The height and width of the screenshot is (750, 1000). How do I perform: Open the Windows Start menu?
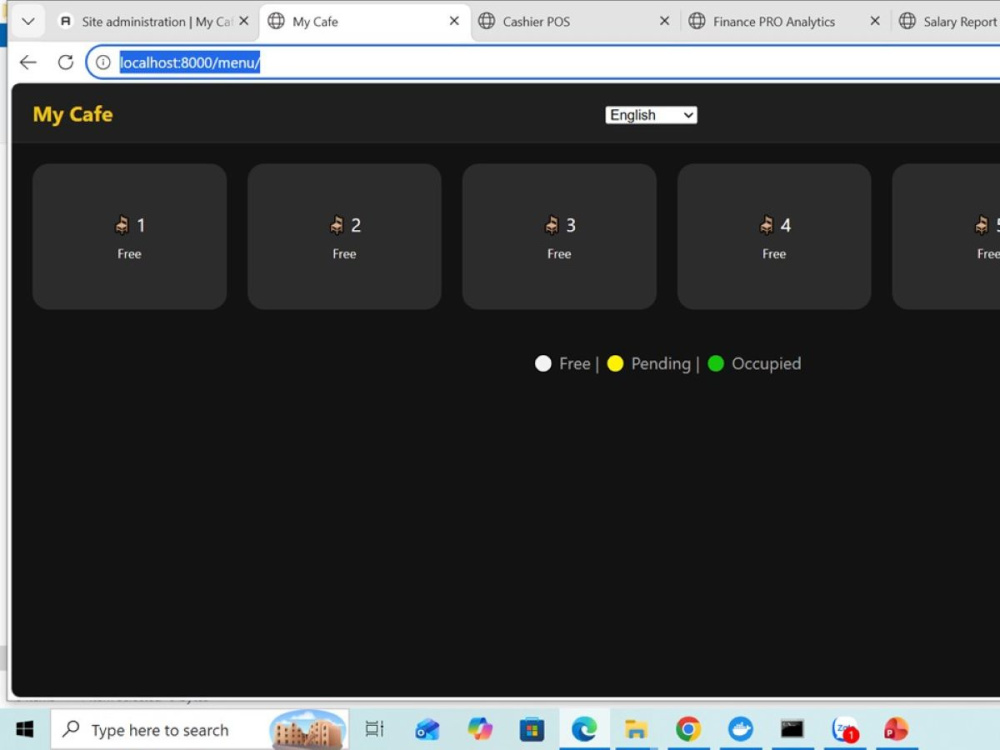[x=24, y=729]
